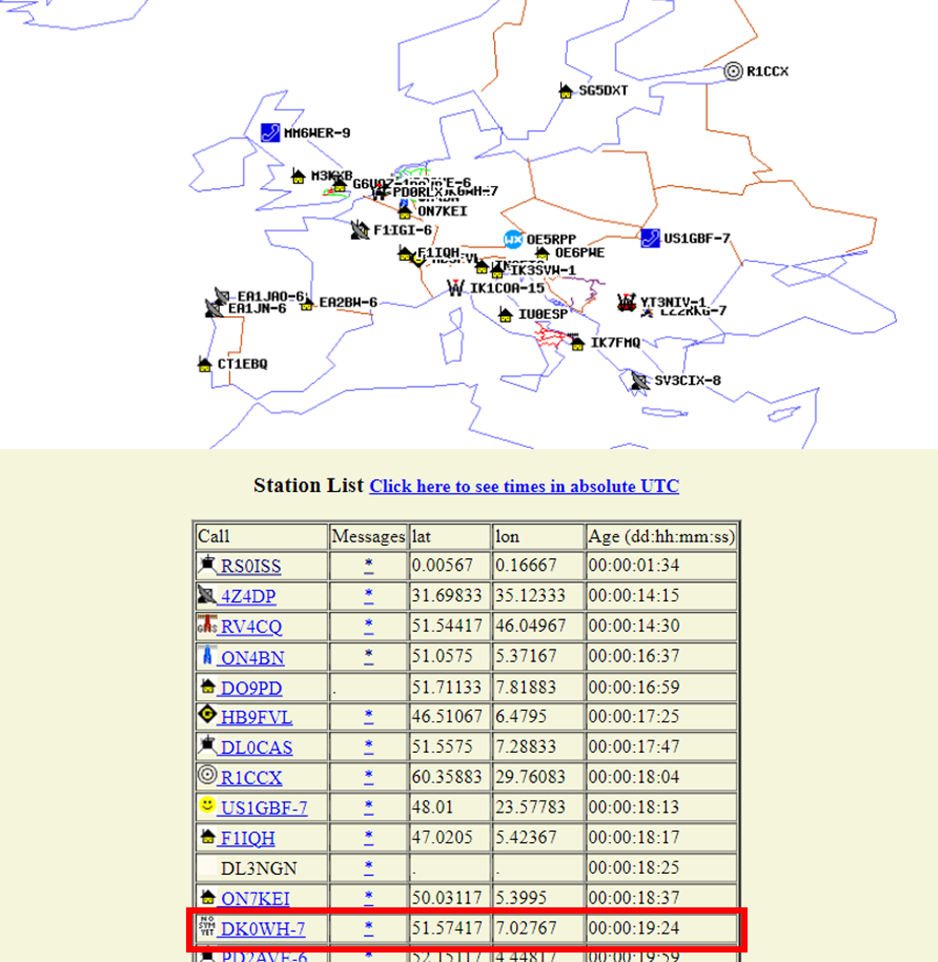
Task: Click latitude value 46.51067
Action: 447,717
